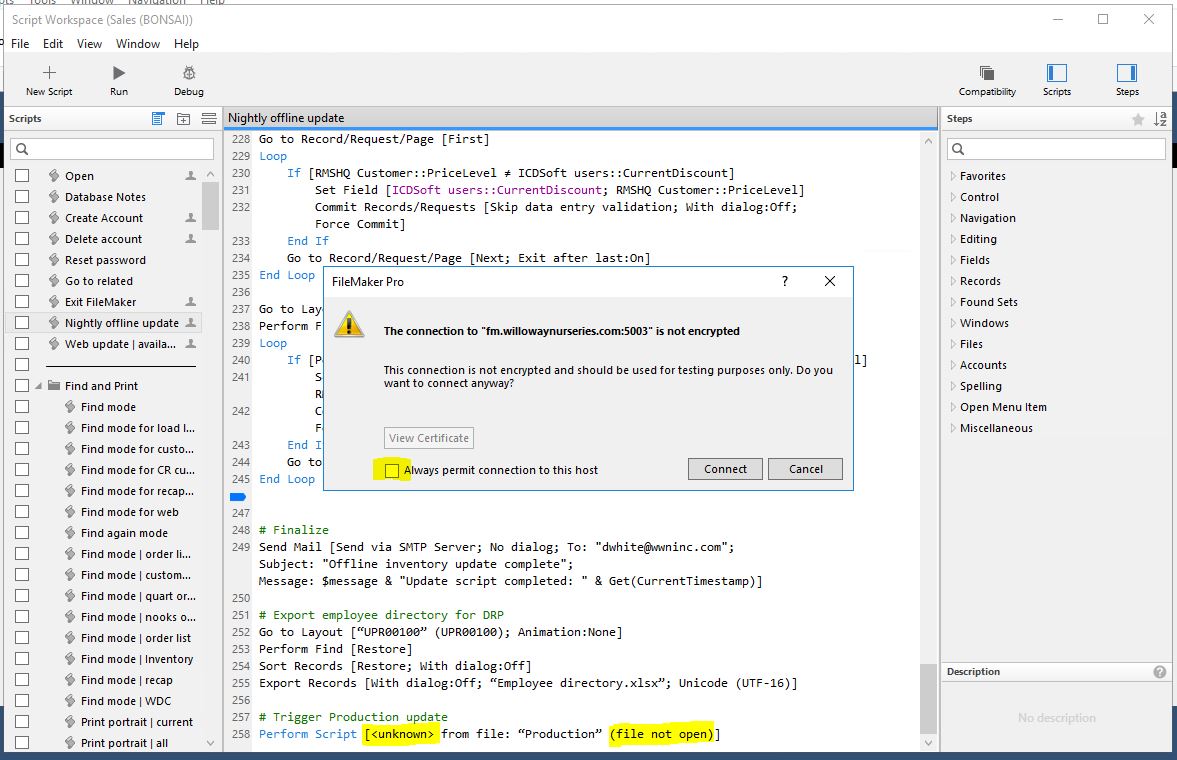Click the separator lines icon in Scripts header
The height and width of the screenshot is (760, 1177).
(x=209, y=119)
